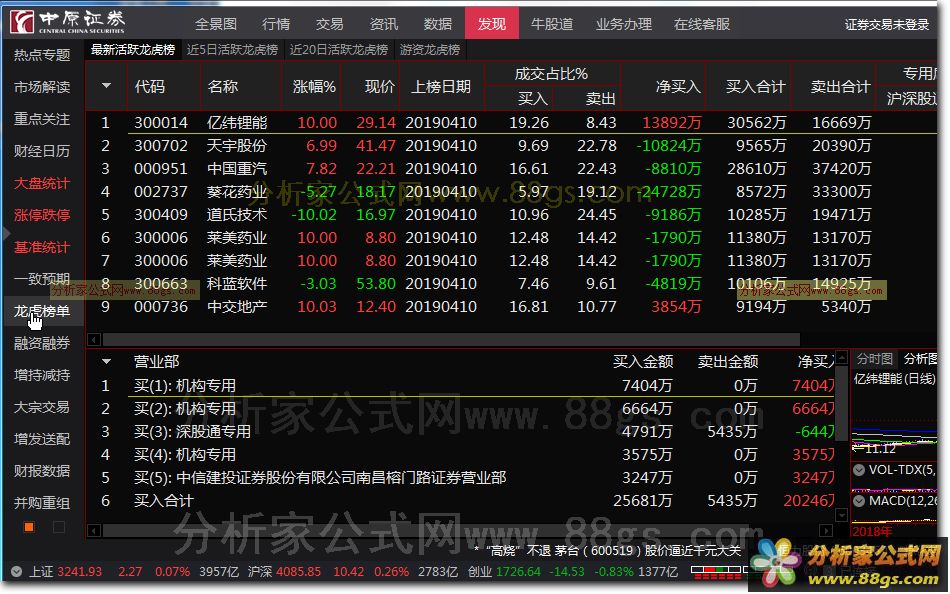Open the 业务办理 top menu
Image resolution: width=950 pixels, height=594 pixels.
click(623, 24)
